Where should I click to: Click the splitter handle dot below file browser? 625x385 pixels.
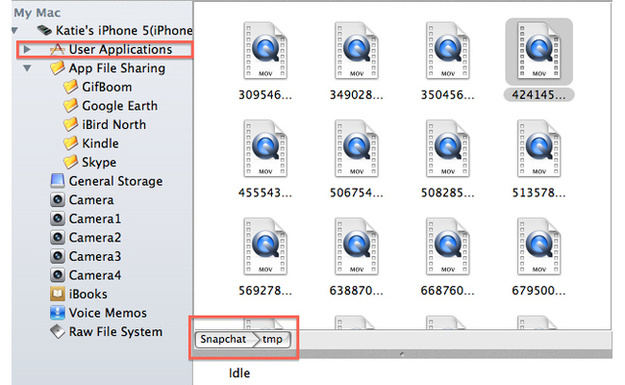click(402, 354)
